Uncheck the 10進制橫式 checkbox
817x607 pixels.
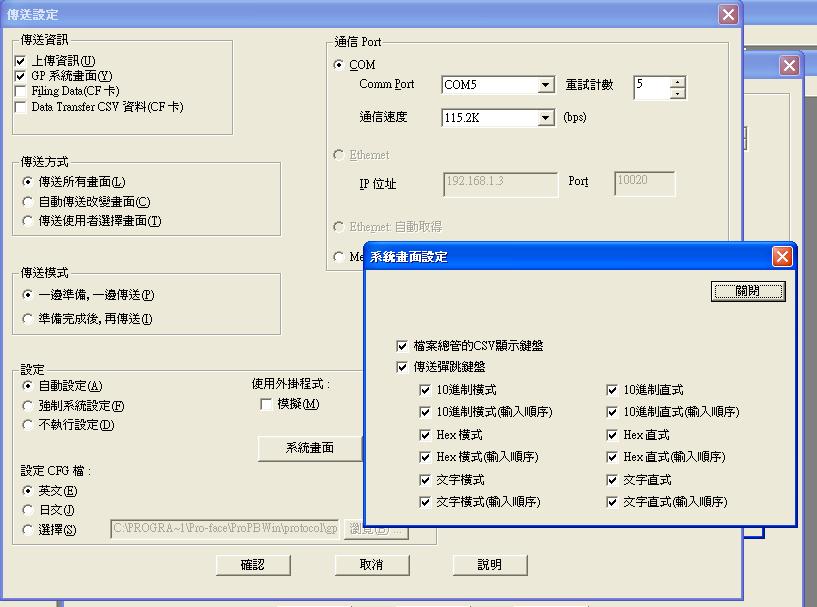click(x=426, y=389)
